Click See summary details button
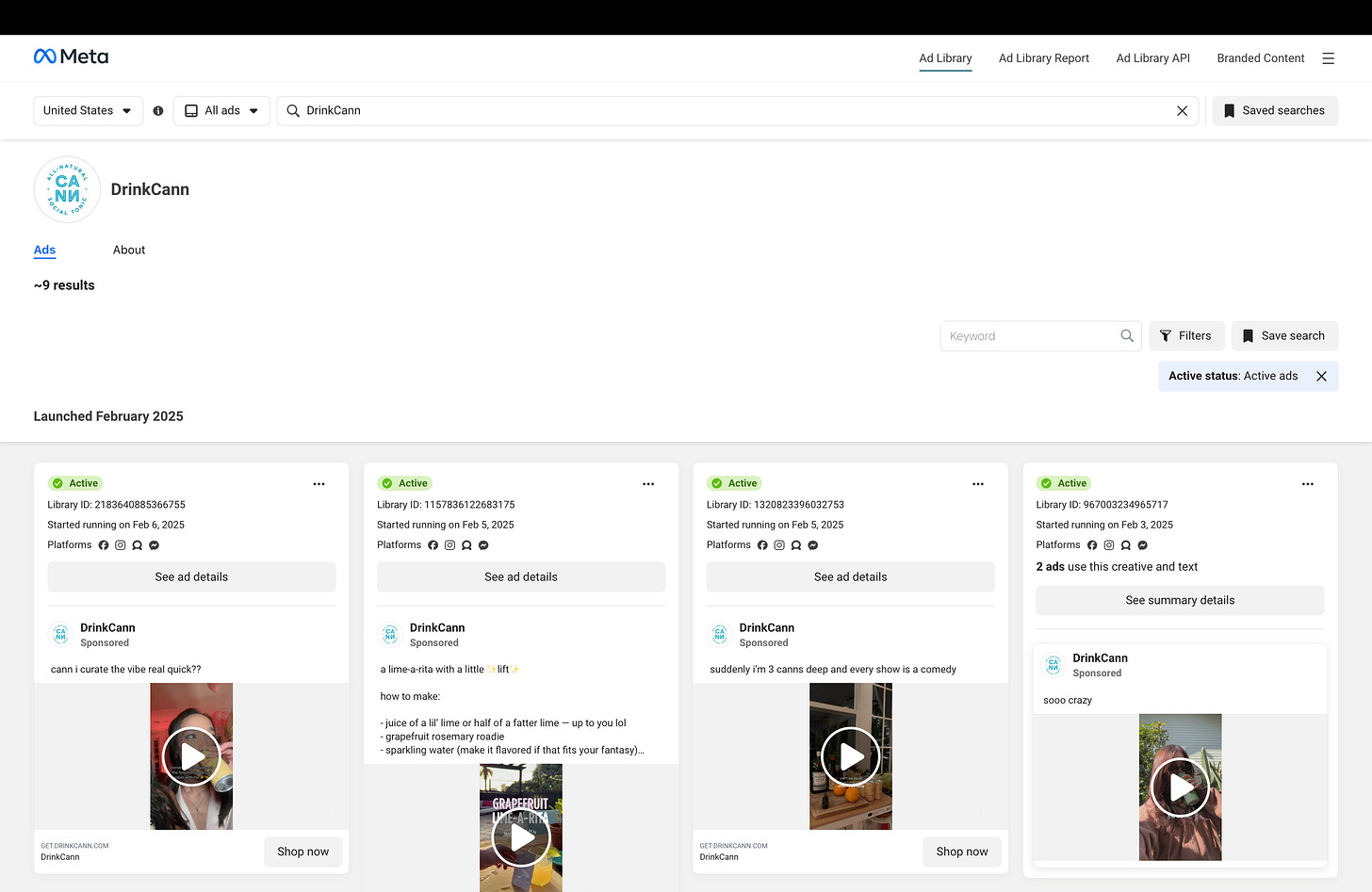The height and width of the screenshot is (892, 1372). coord(1180,601)
